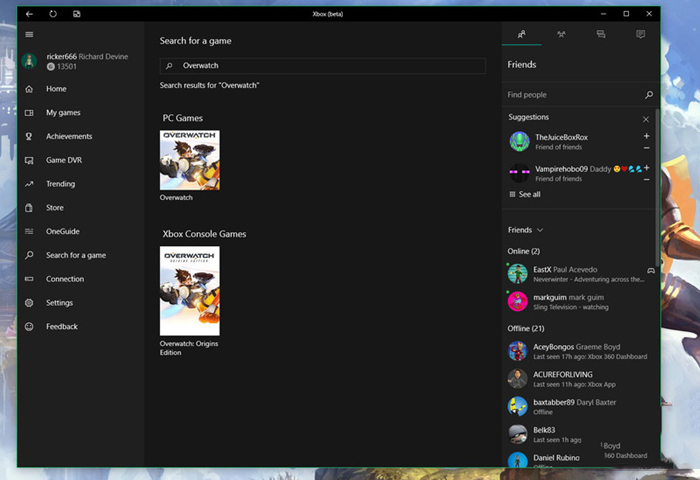This screenshot has height=480, width=700.
Task: Switch to the Messages tab icon
Action: [x=601, y=34]
